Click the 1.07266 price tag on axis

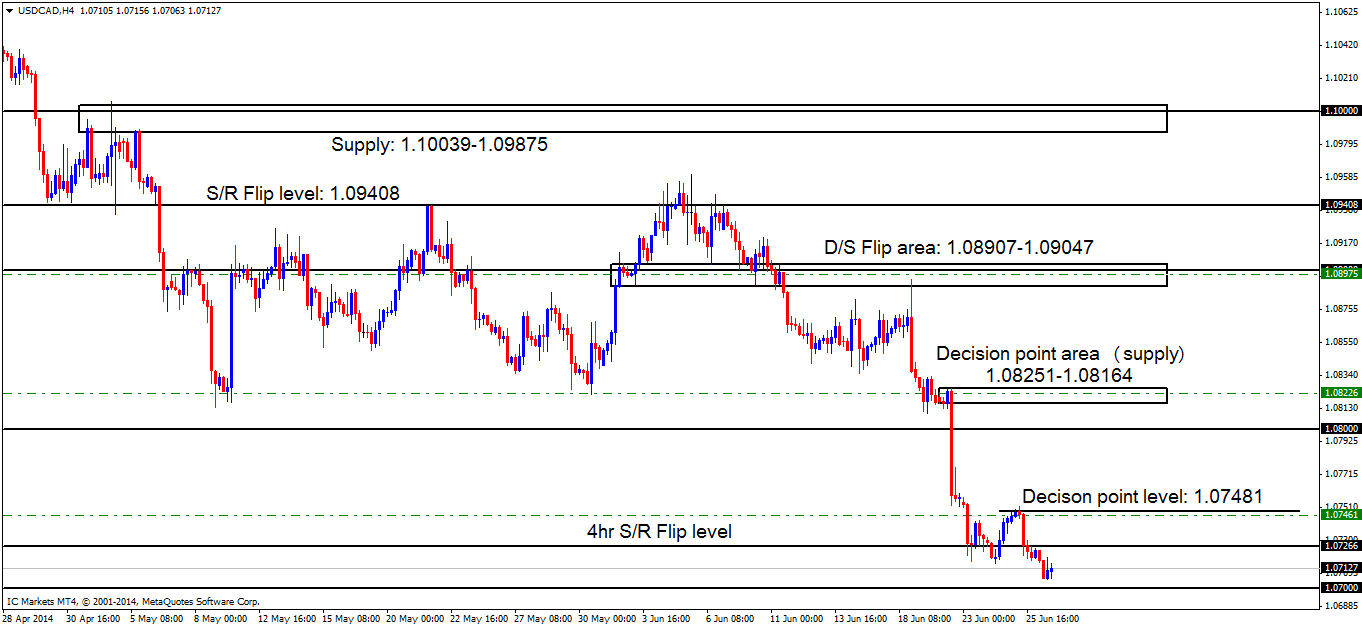point(1340,545)
